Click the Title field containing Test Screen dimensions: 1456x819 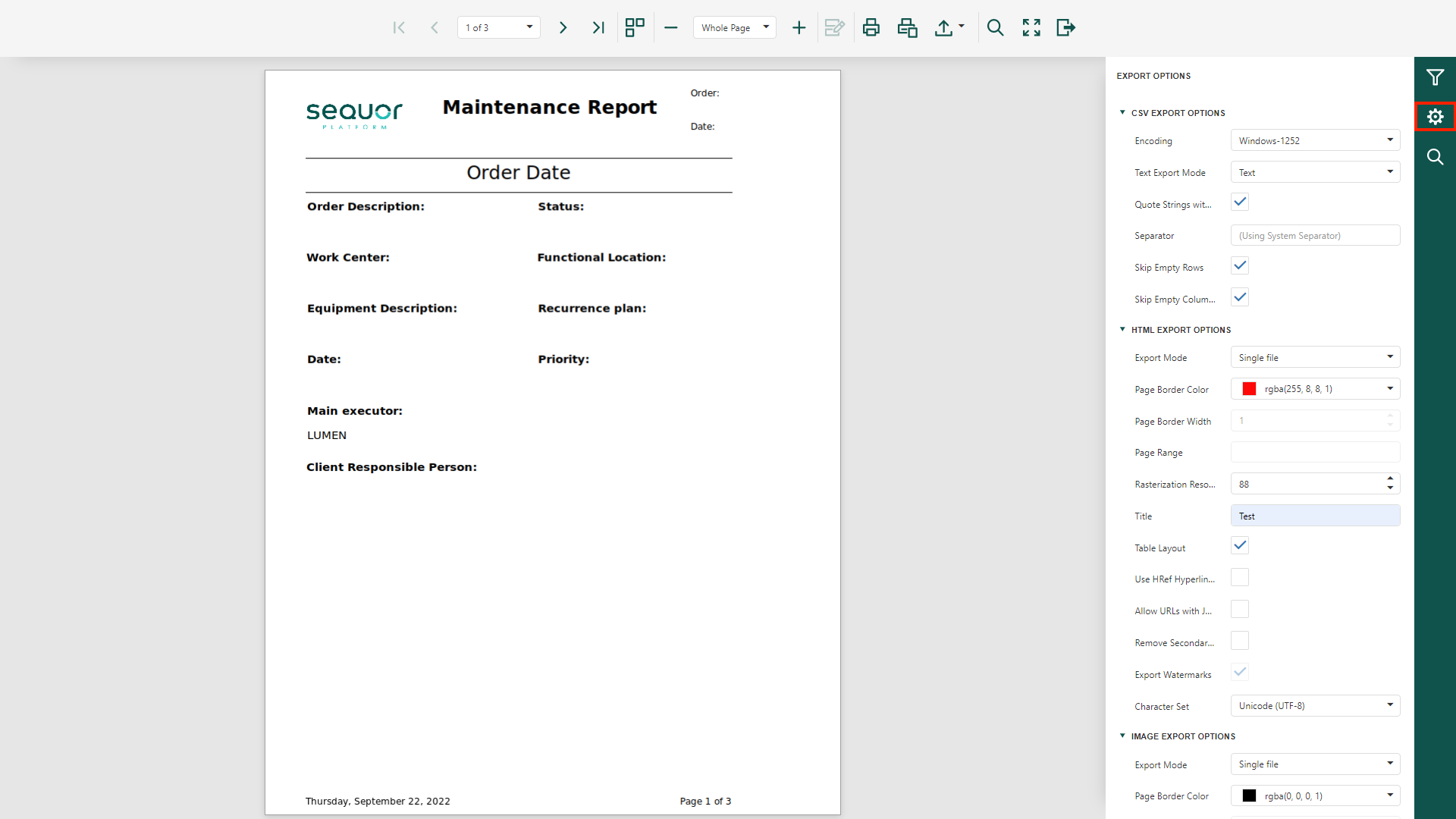[x=1315, y=516]
